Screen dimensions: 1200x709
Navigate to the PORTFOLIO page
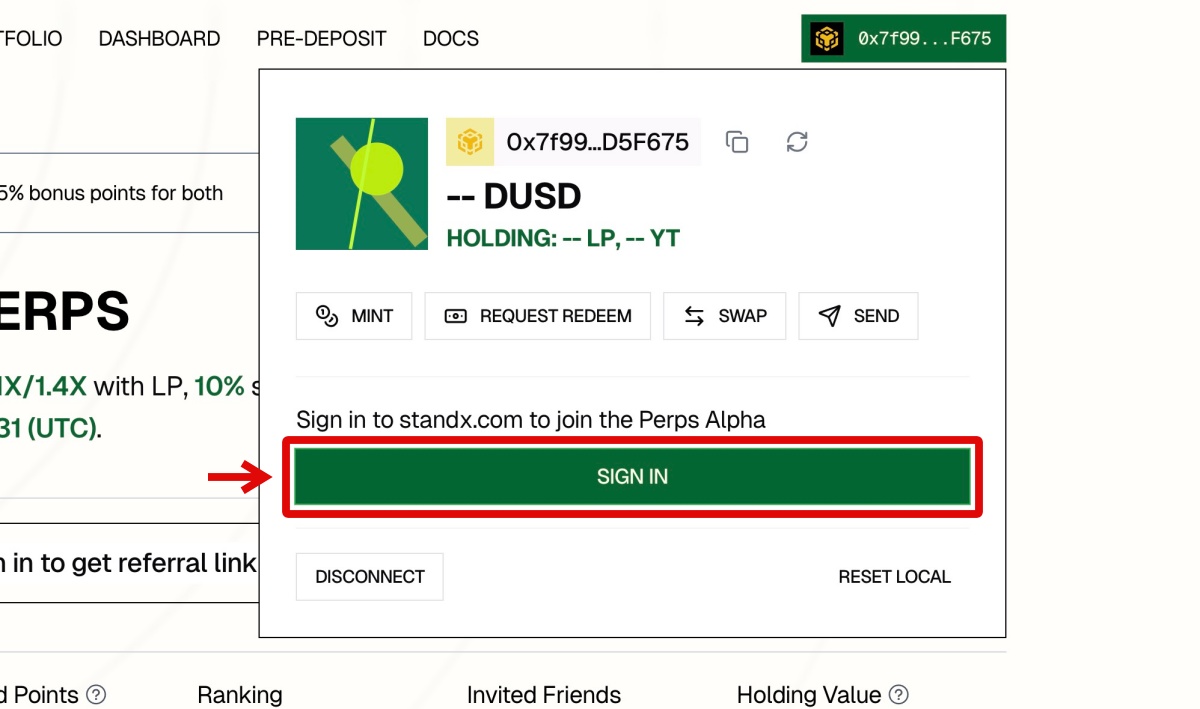click(30, 39)
